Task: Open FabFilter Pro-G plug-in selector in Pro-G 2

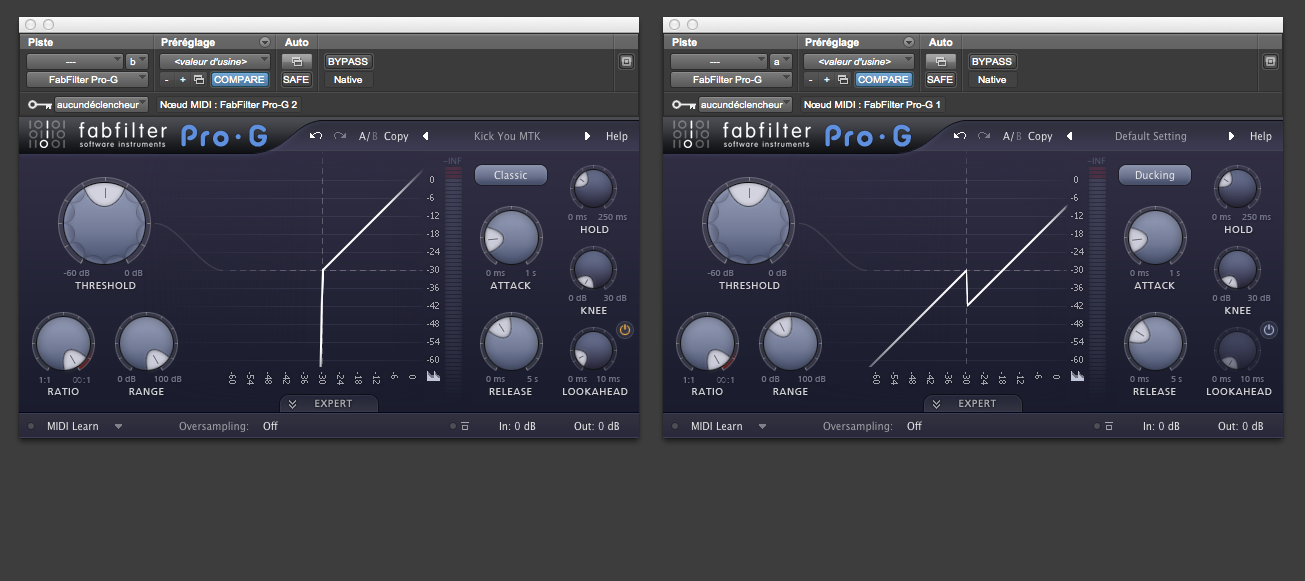Action: point(87,80)
